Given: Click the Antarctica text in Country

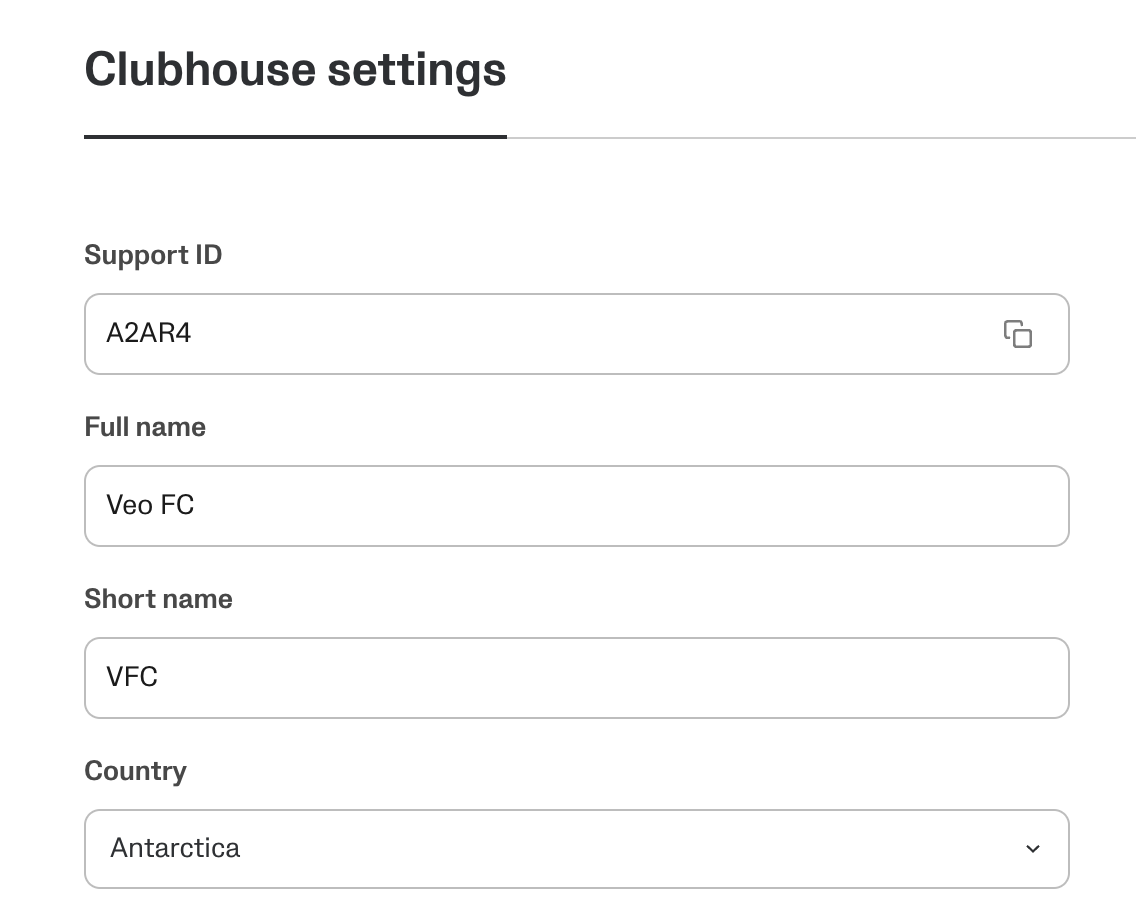Looking at the screenshot, I should [x=175, y=848].
